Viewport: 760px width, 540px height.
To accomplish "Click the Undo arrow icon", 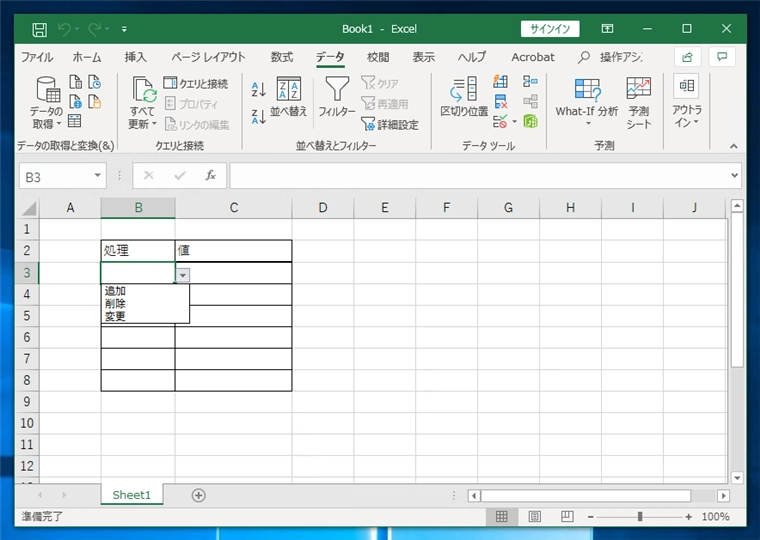I will pyautogui.click(x=64, y=29).
